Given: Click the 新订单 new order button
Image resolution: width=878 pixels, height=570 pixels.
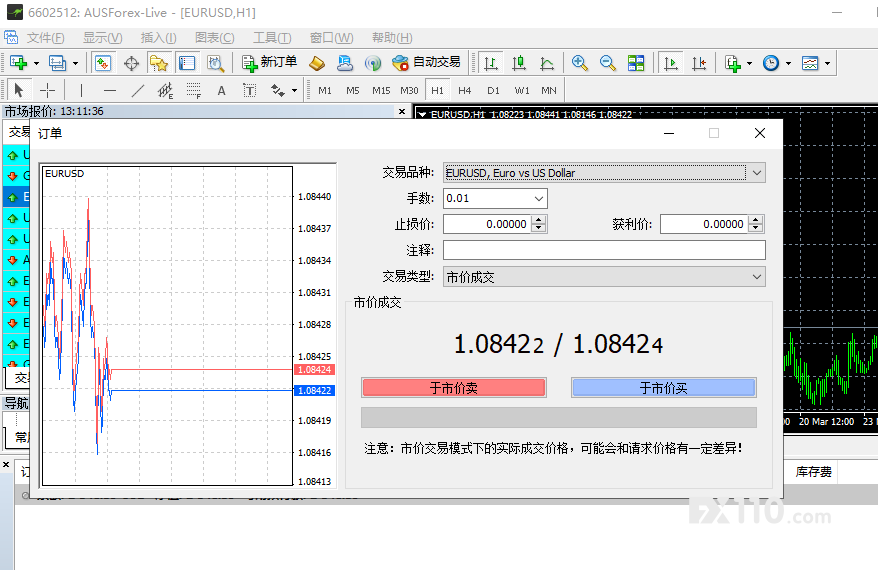Looking at the screenshot, I should [269, 63].
